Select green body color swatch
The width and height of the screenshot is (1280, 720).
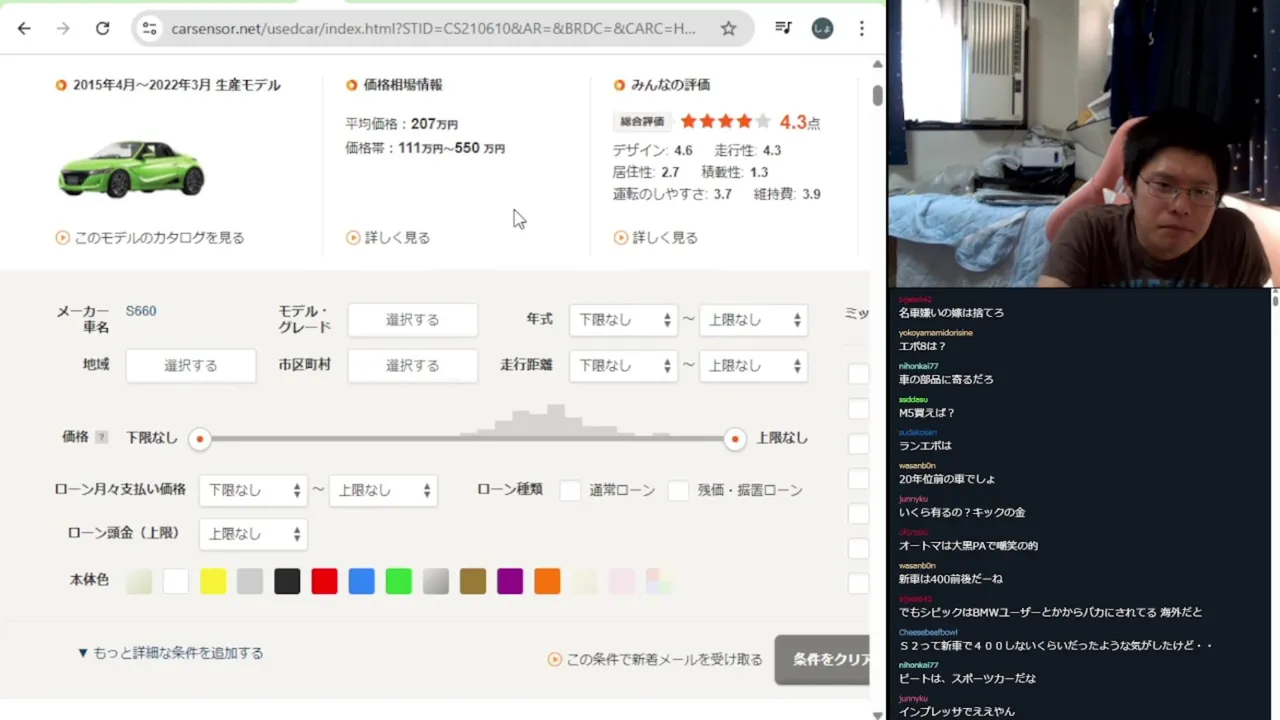tap(399, 581)
